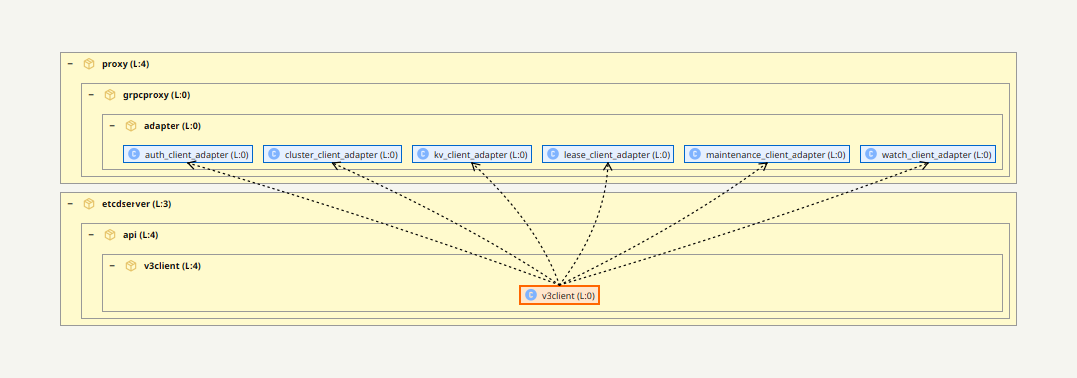Click the kv_client_adapter class icon
Viewport: 1077px width, 378px height.
point(423,155)
